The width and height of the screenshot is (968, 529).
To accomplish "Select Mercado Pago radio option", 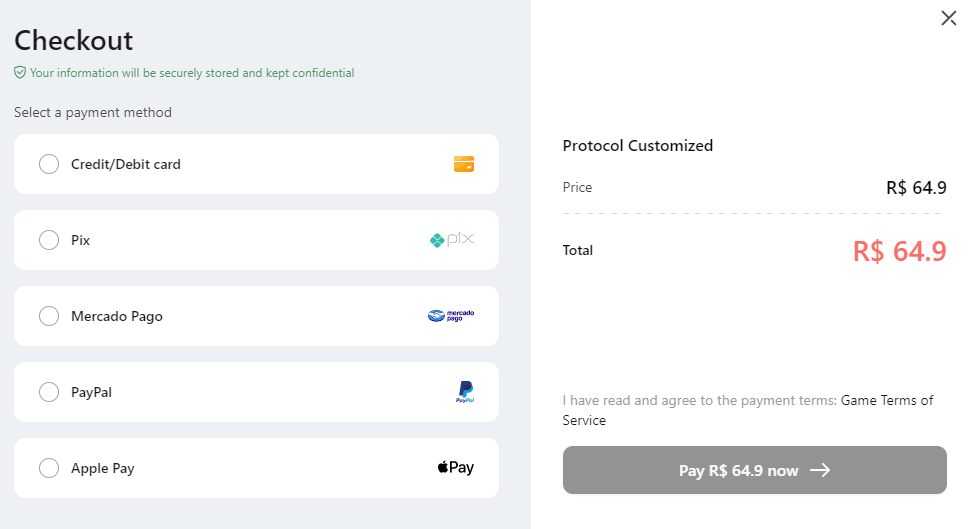I will [x=49, y=316].
